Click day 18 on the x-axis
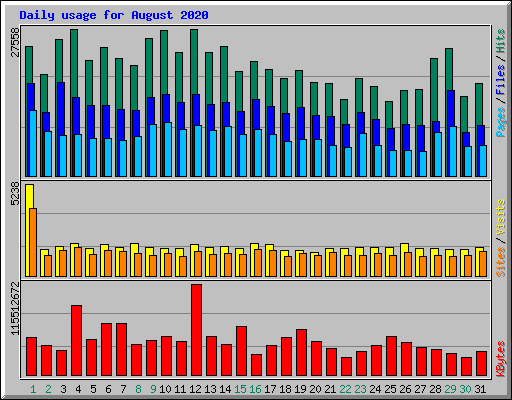 [x=285, y=389]
